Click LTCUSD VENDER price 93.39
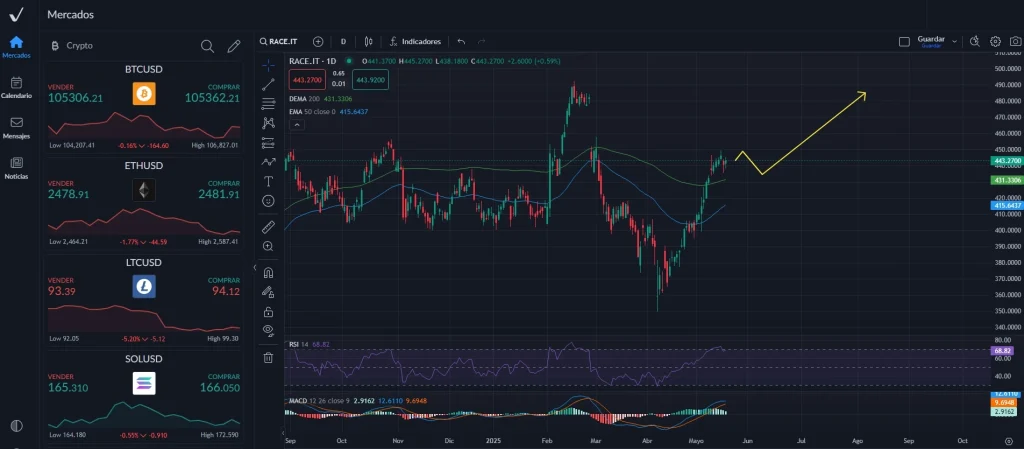This screenshot has width=1024, height=449. [61, 291]
